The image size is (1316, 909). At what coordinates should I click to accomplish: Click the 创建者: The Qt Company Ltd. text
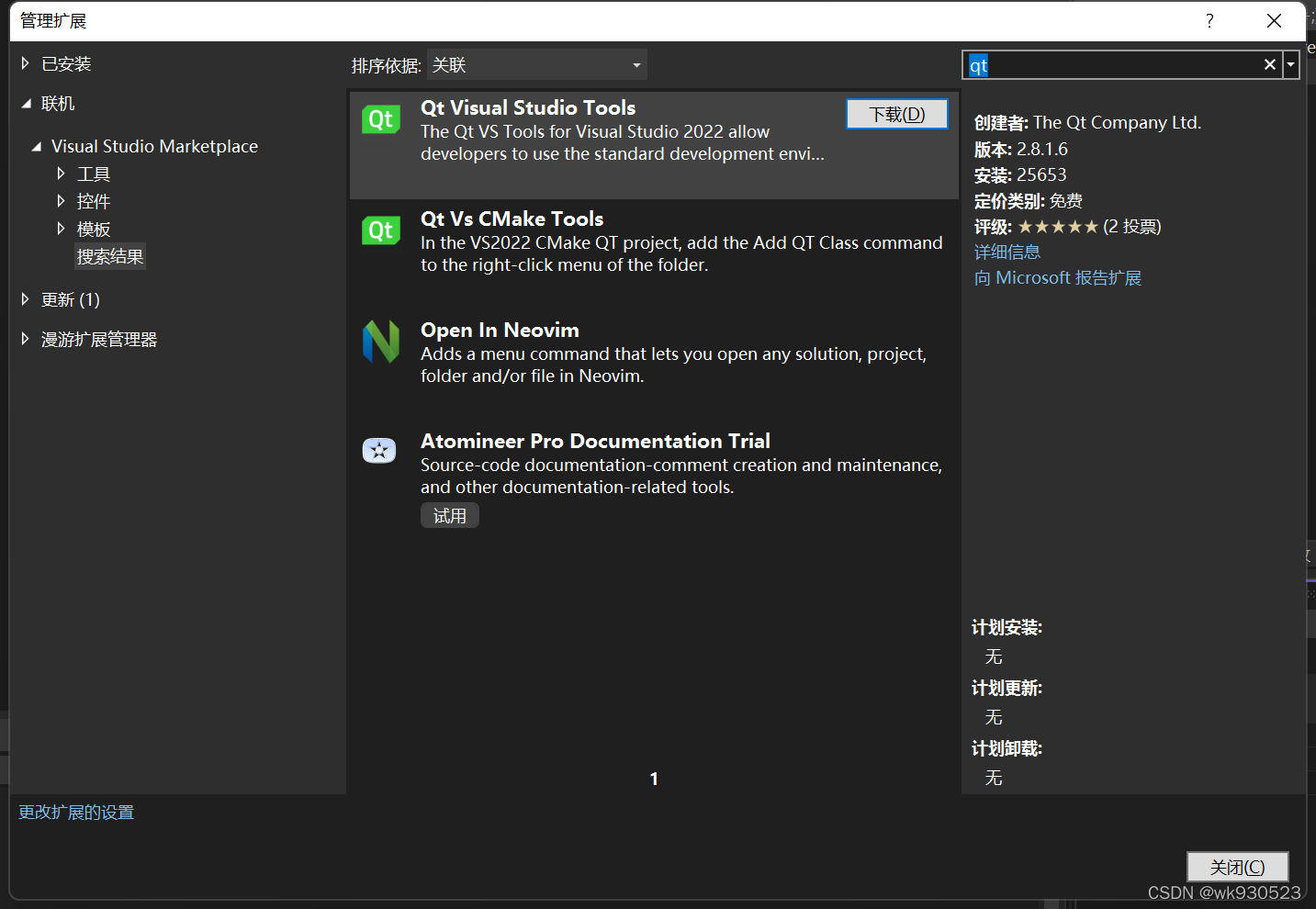(x=1088, y=122)
